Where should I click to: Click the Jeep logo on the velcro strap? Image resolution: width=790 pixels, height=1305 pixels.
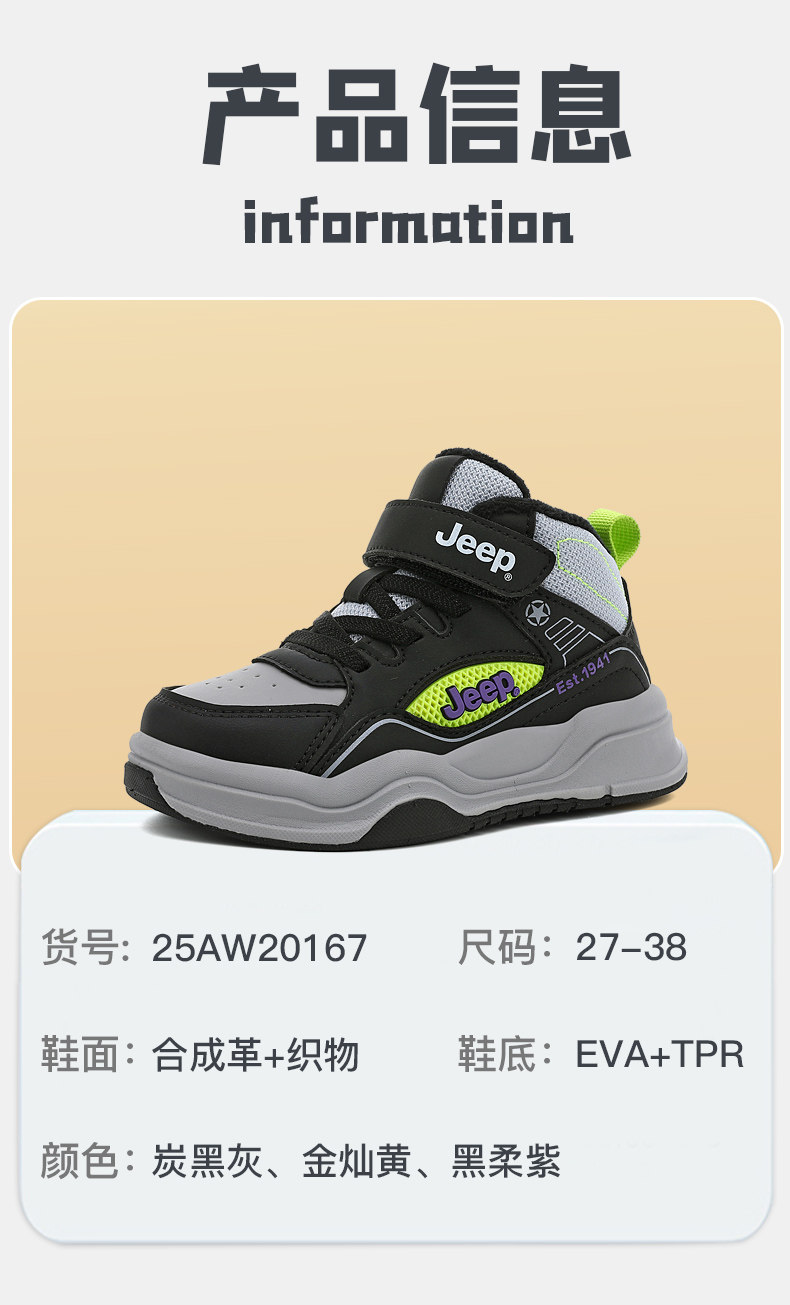pyautogui.click(x=476, y=549)
